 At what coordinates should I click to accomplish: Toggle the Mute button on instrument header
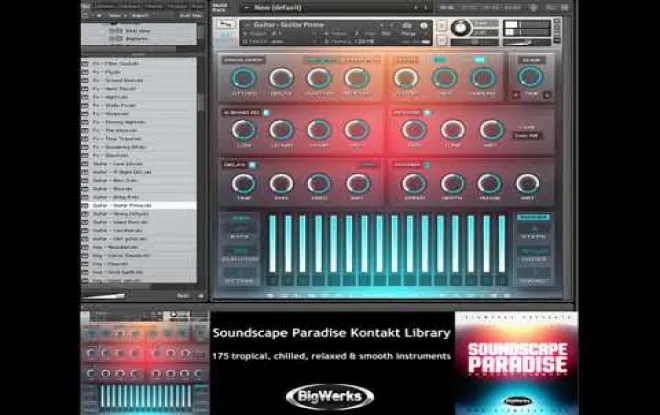click(x=441, y=40)
